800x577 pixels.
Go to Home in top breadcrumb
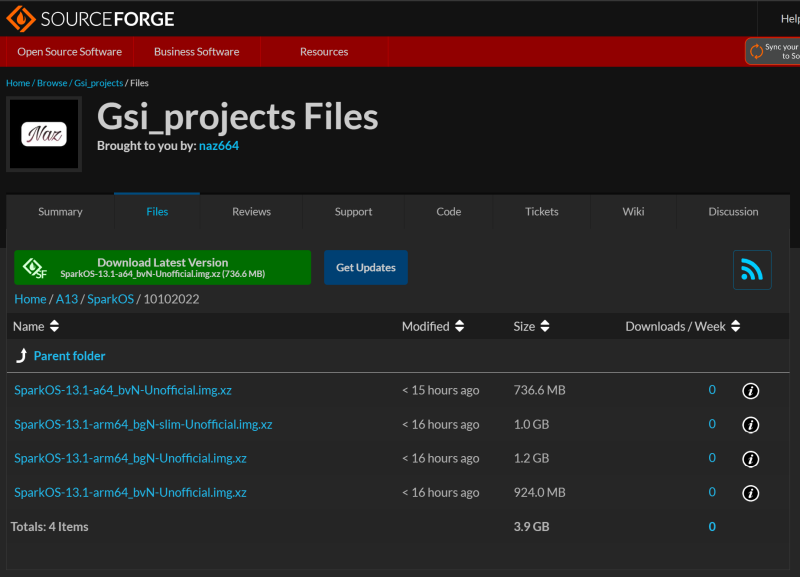pos(18,83)
